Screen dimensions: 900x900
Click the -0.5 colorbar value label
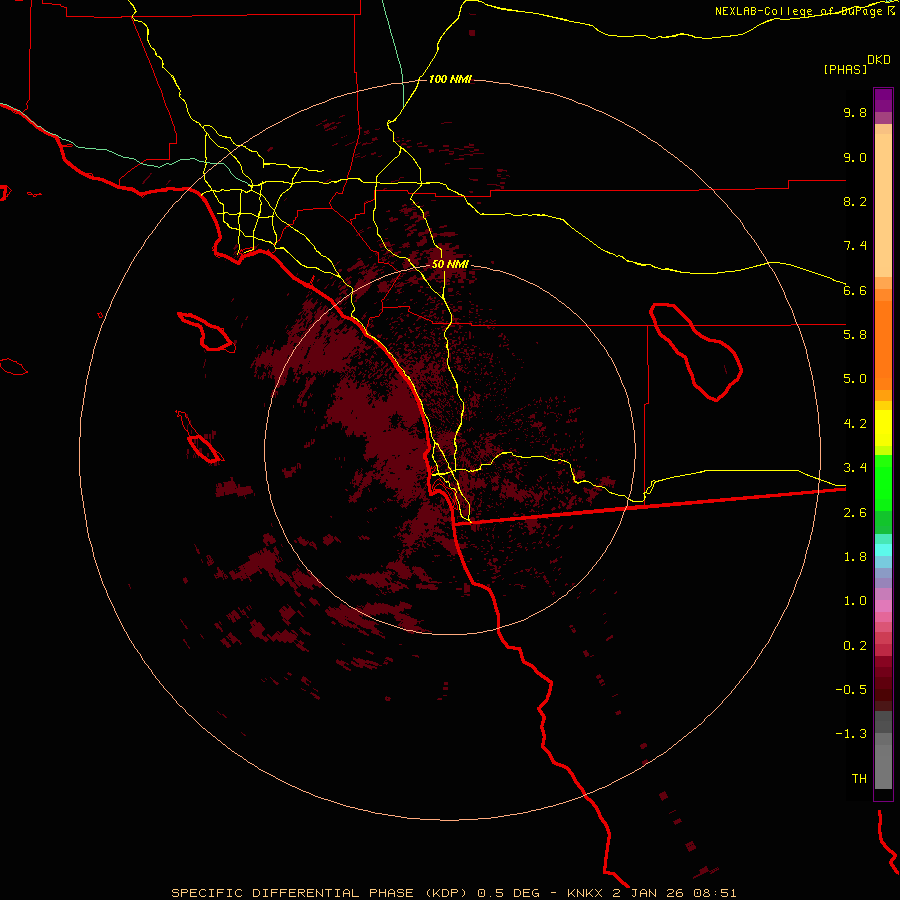point(851,690)
